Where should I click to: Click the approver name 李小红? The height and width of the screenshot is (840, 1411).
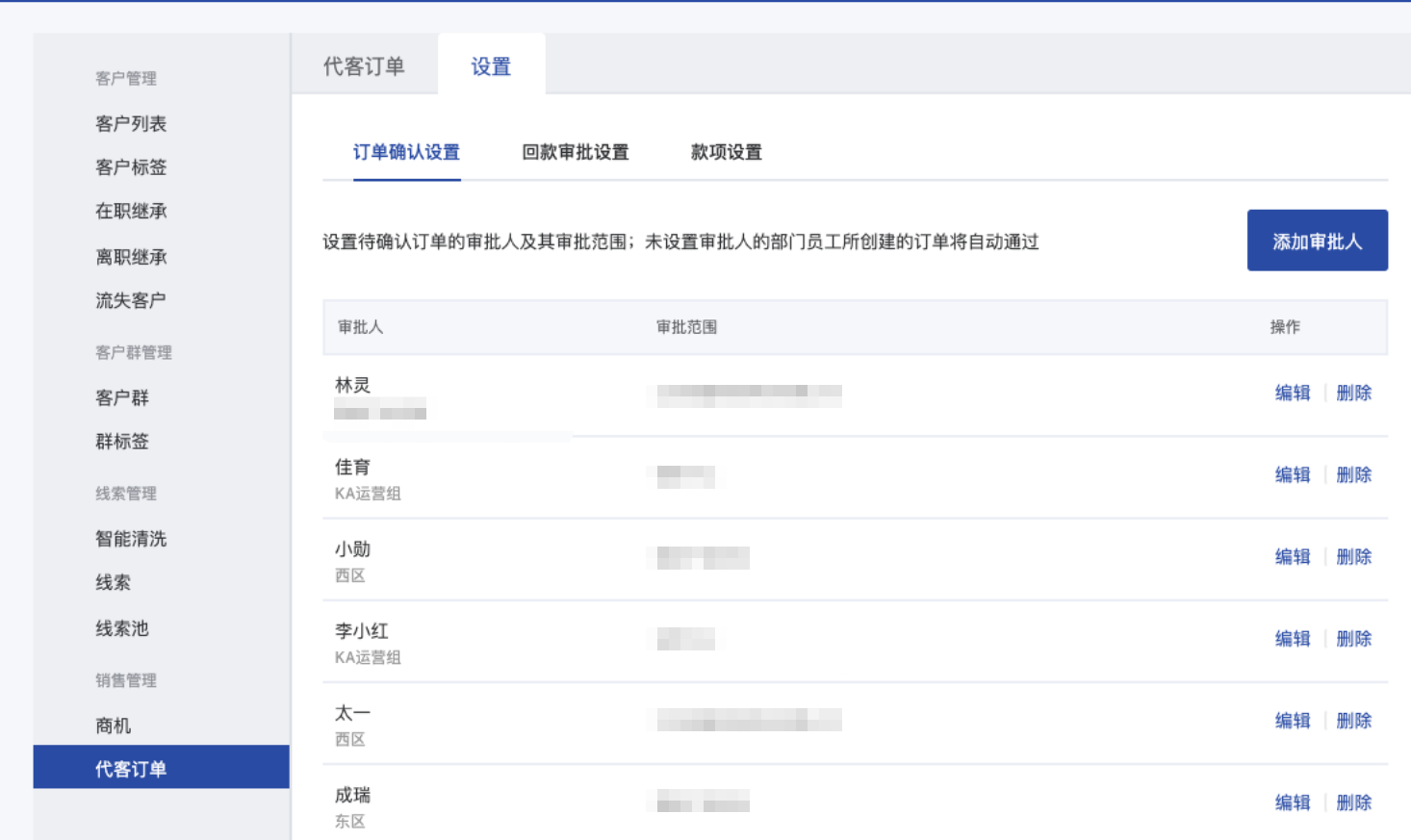point(362,630)
